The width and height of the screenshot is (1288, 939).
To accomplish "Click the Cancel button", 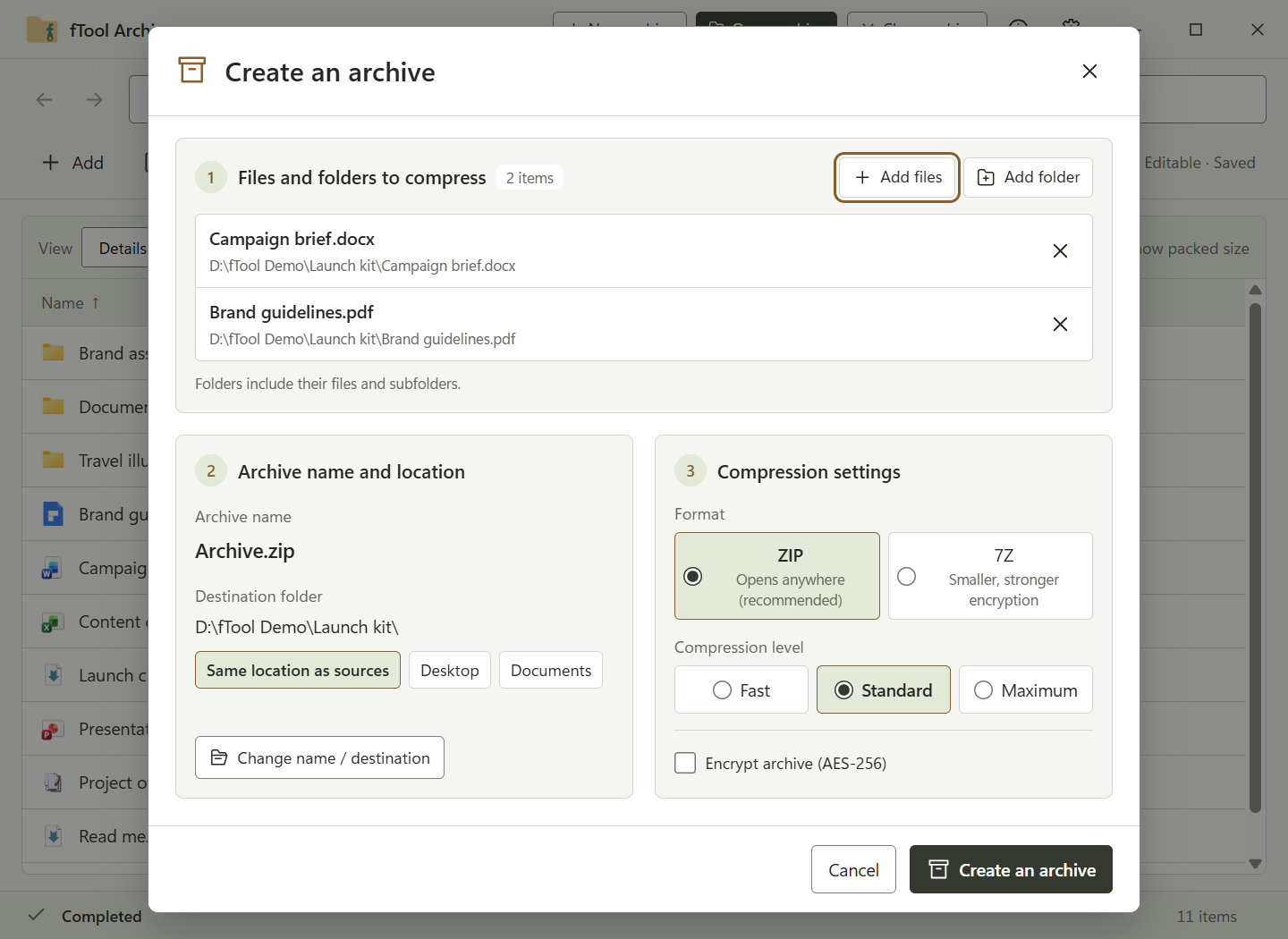I will point(853,869).
